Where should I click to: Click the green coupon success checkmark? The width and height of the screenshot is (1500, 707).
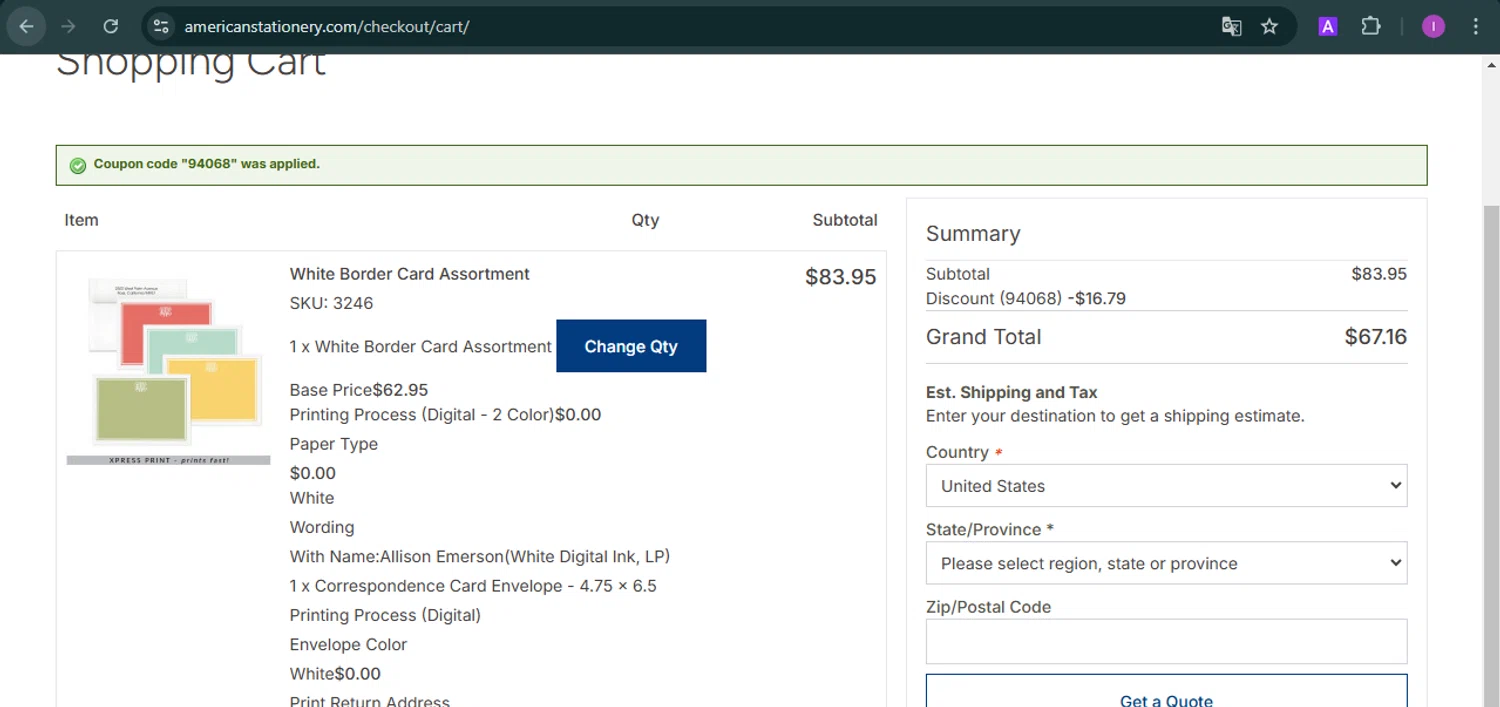[78, 165]
